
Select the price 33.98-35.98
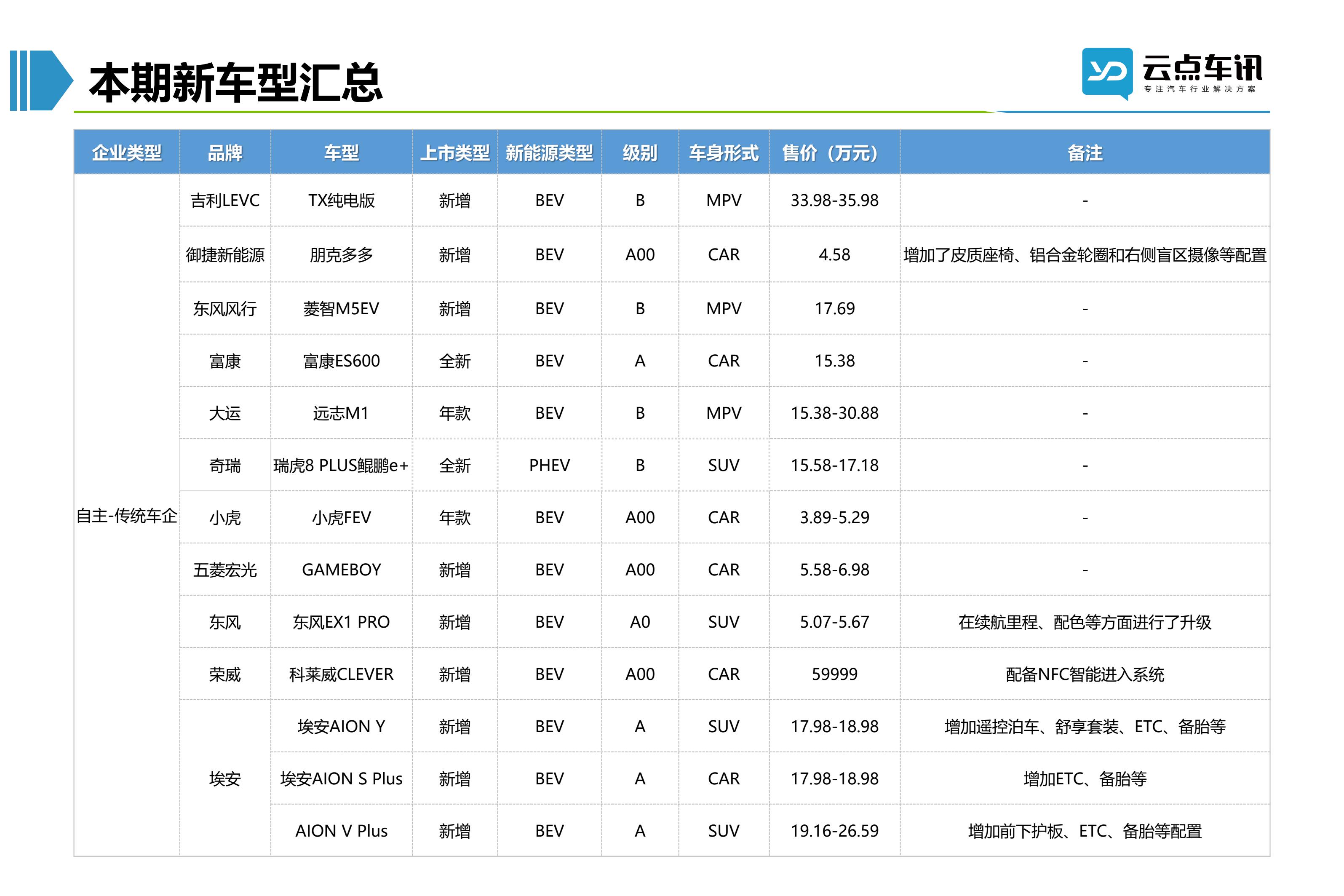(x=834, y=200)
